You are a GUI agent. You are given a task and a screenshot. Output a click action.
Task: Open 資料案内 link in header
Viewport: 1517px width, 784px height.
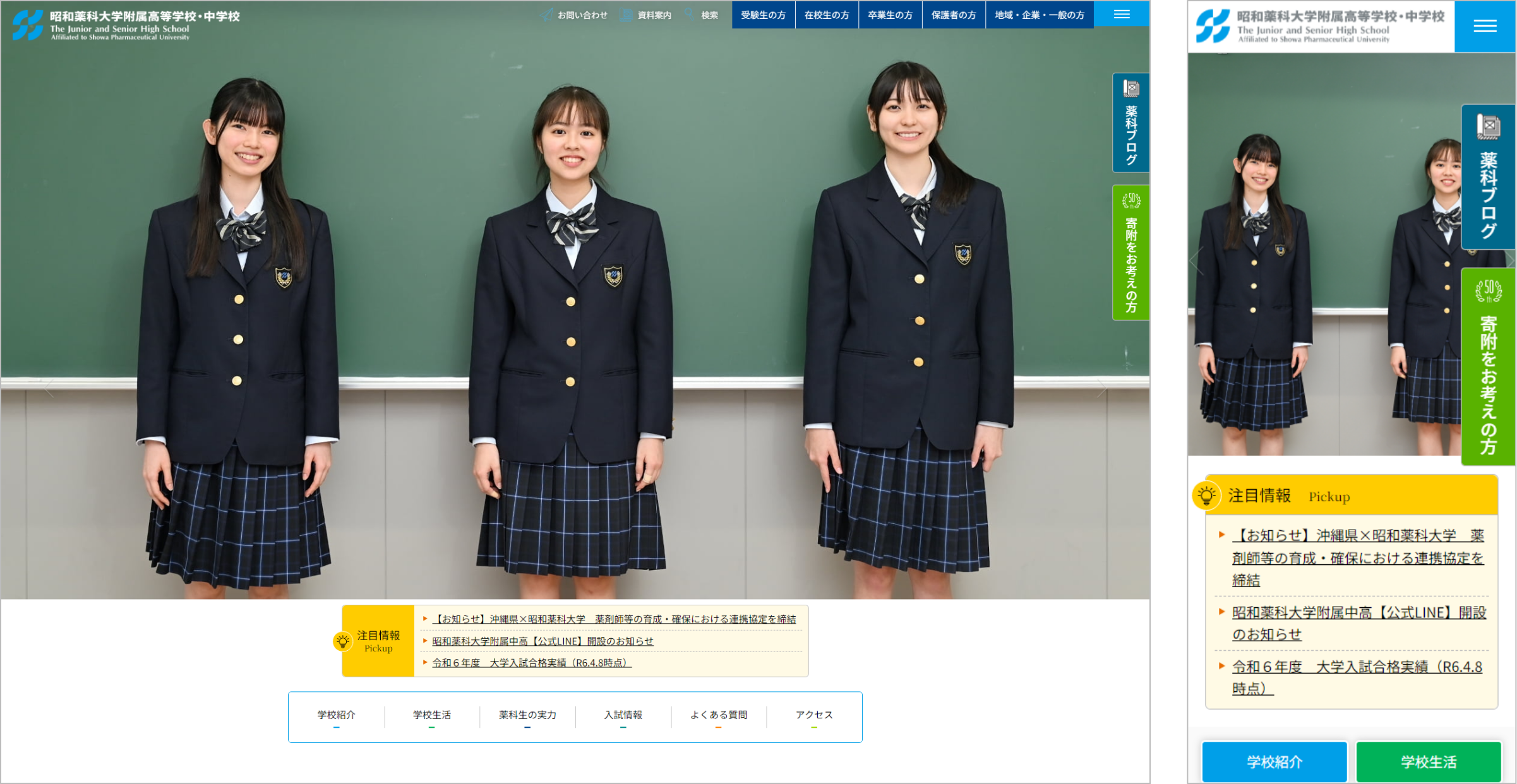click(654, 15)
